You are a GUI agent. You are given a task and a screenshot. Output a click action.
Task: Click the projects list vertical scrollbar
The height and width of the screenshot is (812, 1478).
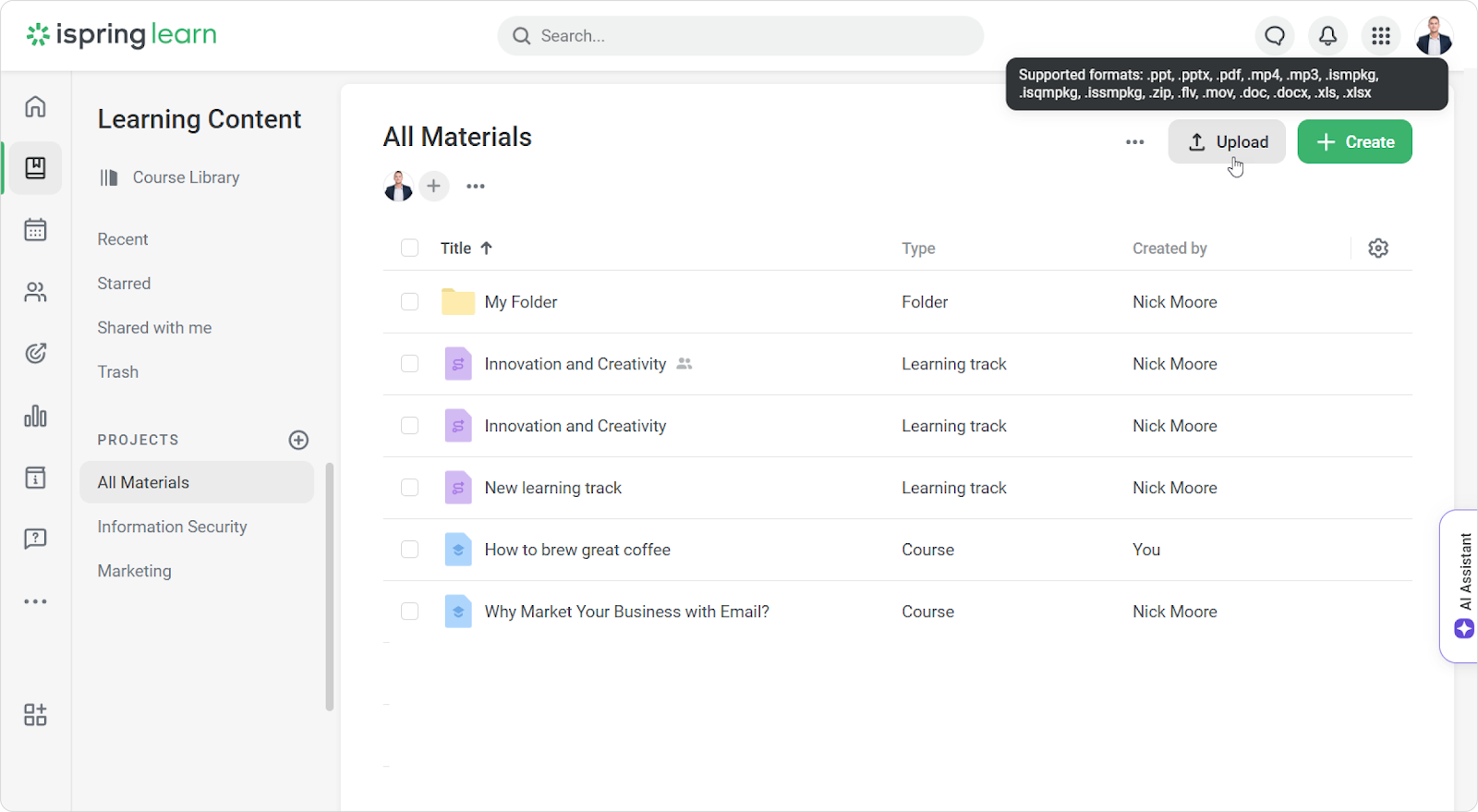click(x=330, y=587)
